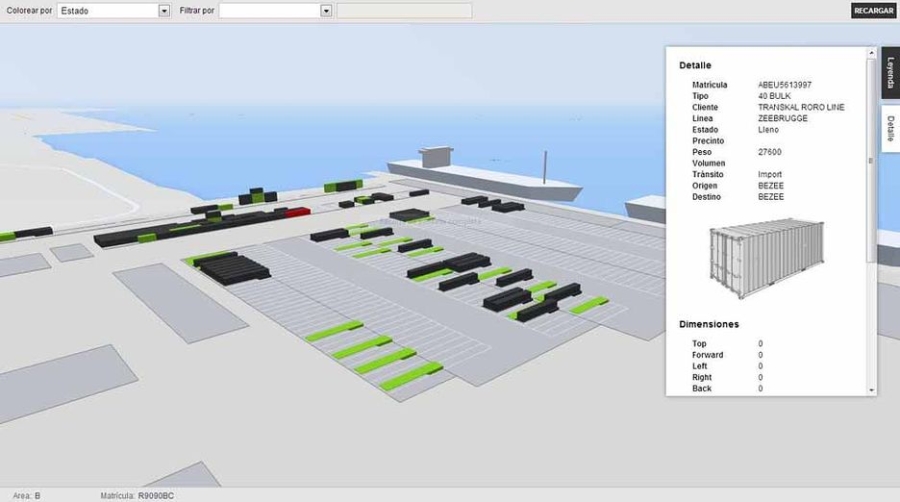Click the container image in Detalle panel

[766, 257]
